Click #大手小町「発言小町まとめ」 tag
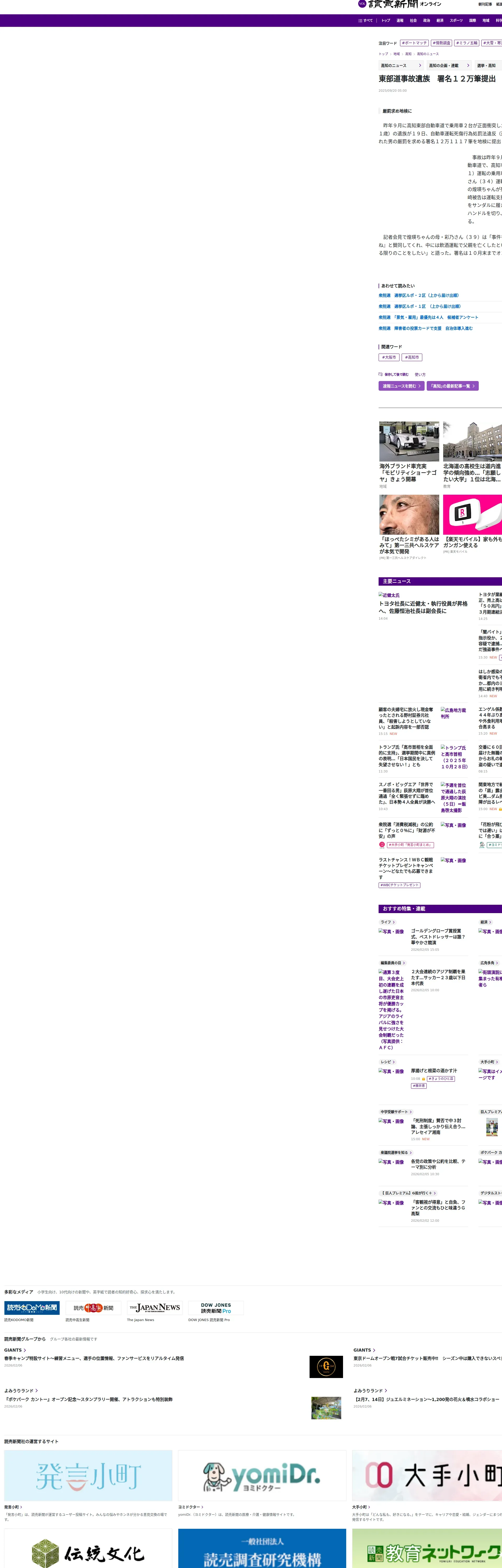Viewport: 502px width, 1568px height. coord(410,845)
